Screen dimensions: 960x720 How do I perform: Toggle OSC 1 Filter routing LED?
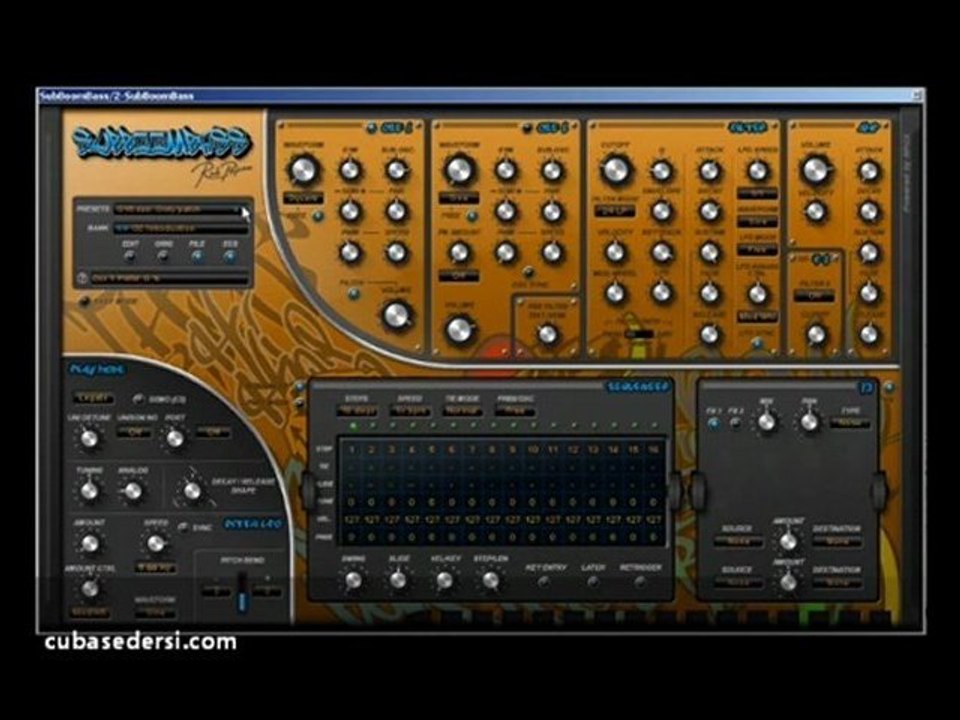353,295
